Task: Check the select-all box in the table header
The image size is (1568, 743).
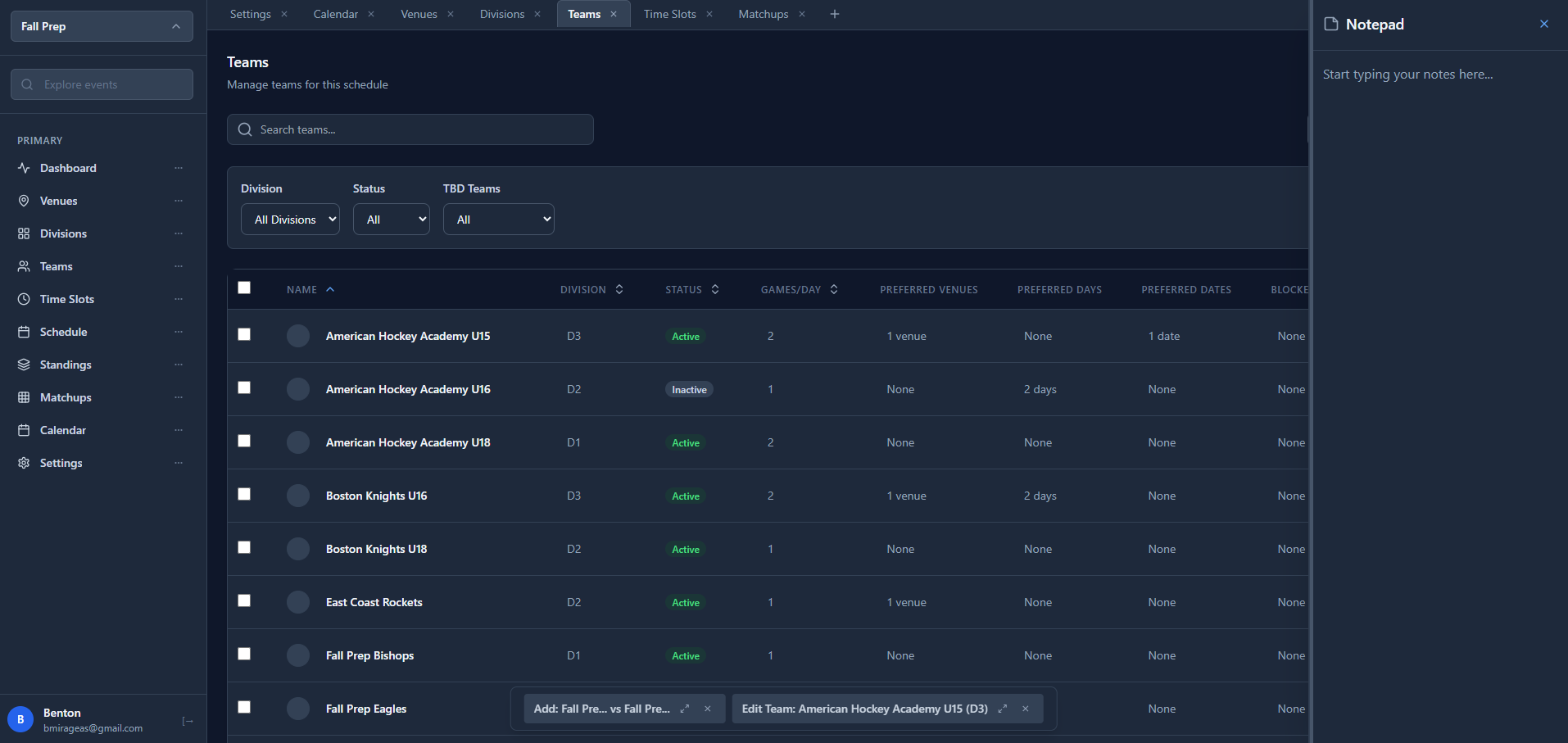Action: (x=243, y=288)
